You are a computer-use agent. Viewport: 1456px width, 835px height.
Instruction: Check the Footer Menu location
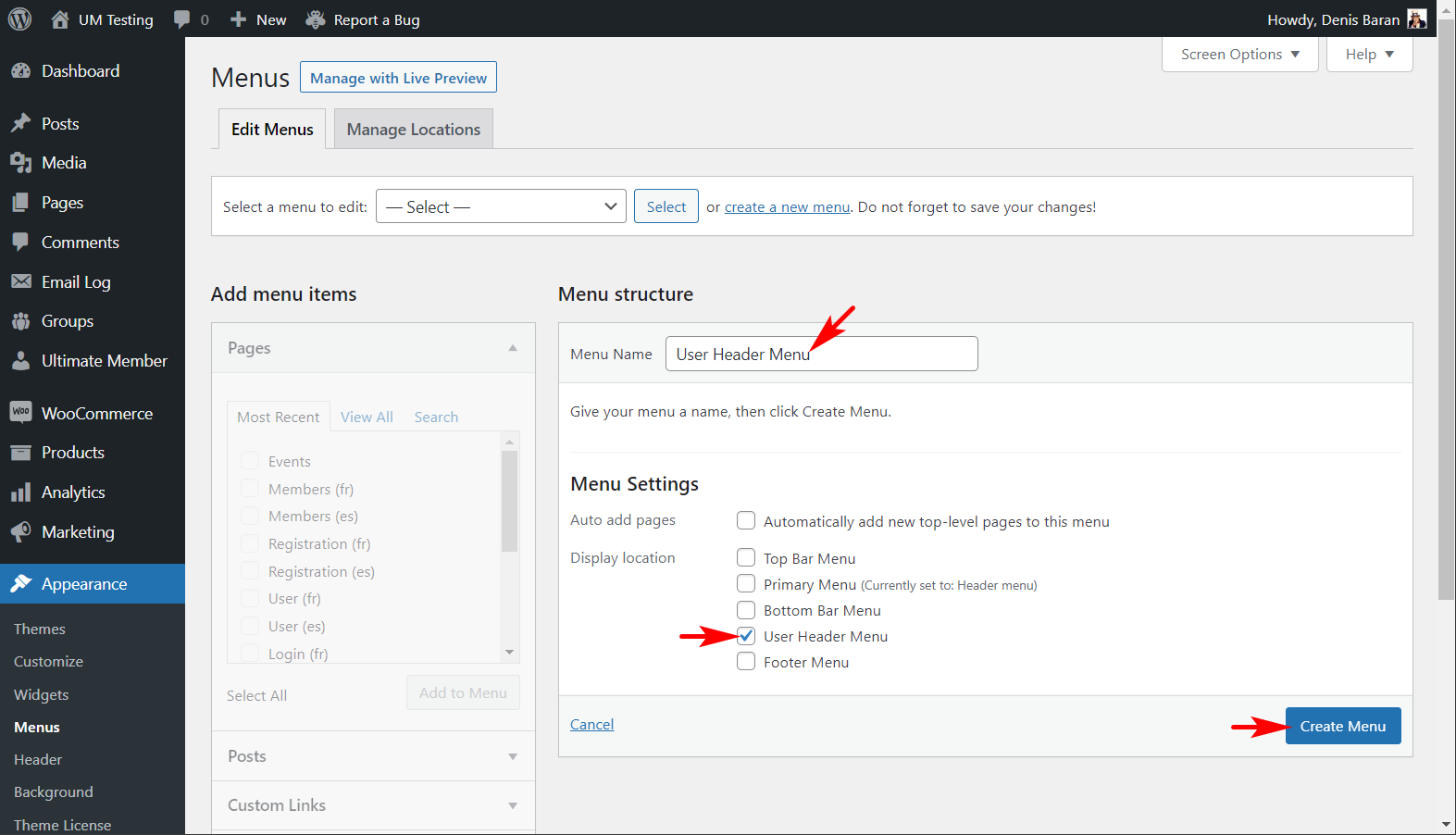[746, 661]
